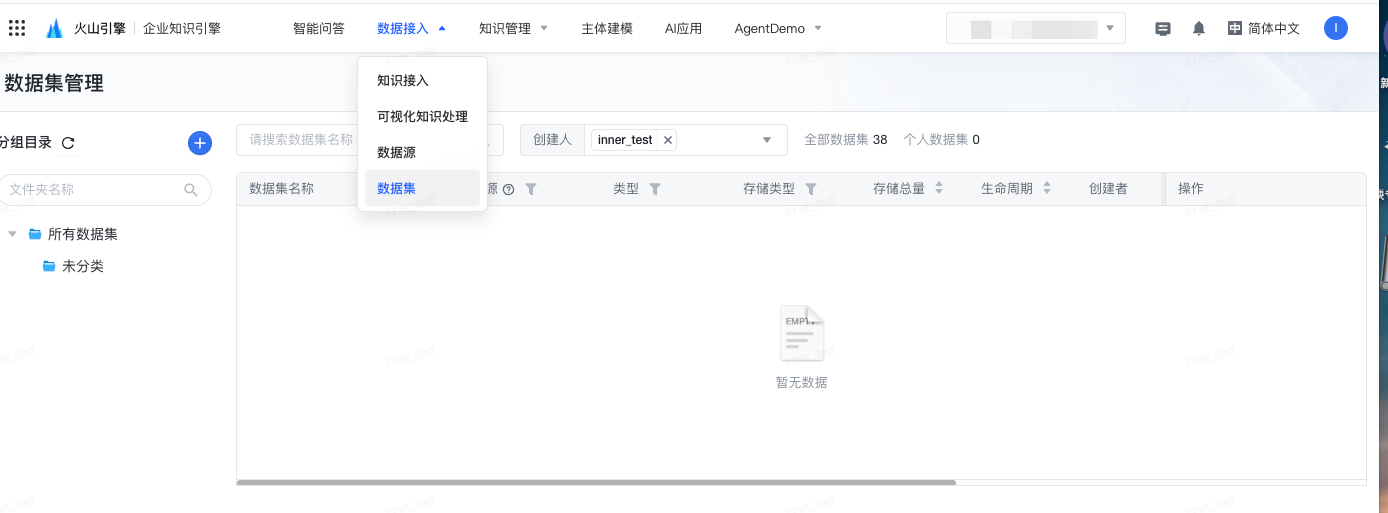Expand the 创建人 dropdown arrow
Viewport: 1388px width, 513px height.
[x=768, y=140]
